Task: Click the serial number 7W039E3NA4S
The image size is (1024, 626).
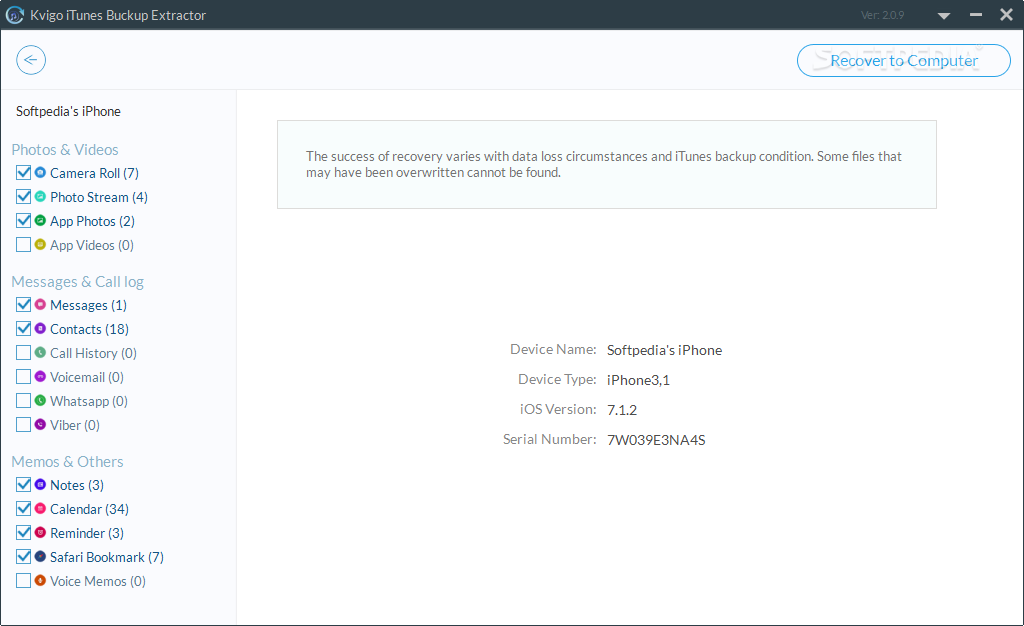Action: click(x=656, y=440)
